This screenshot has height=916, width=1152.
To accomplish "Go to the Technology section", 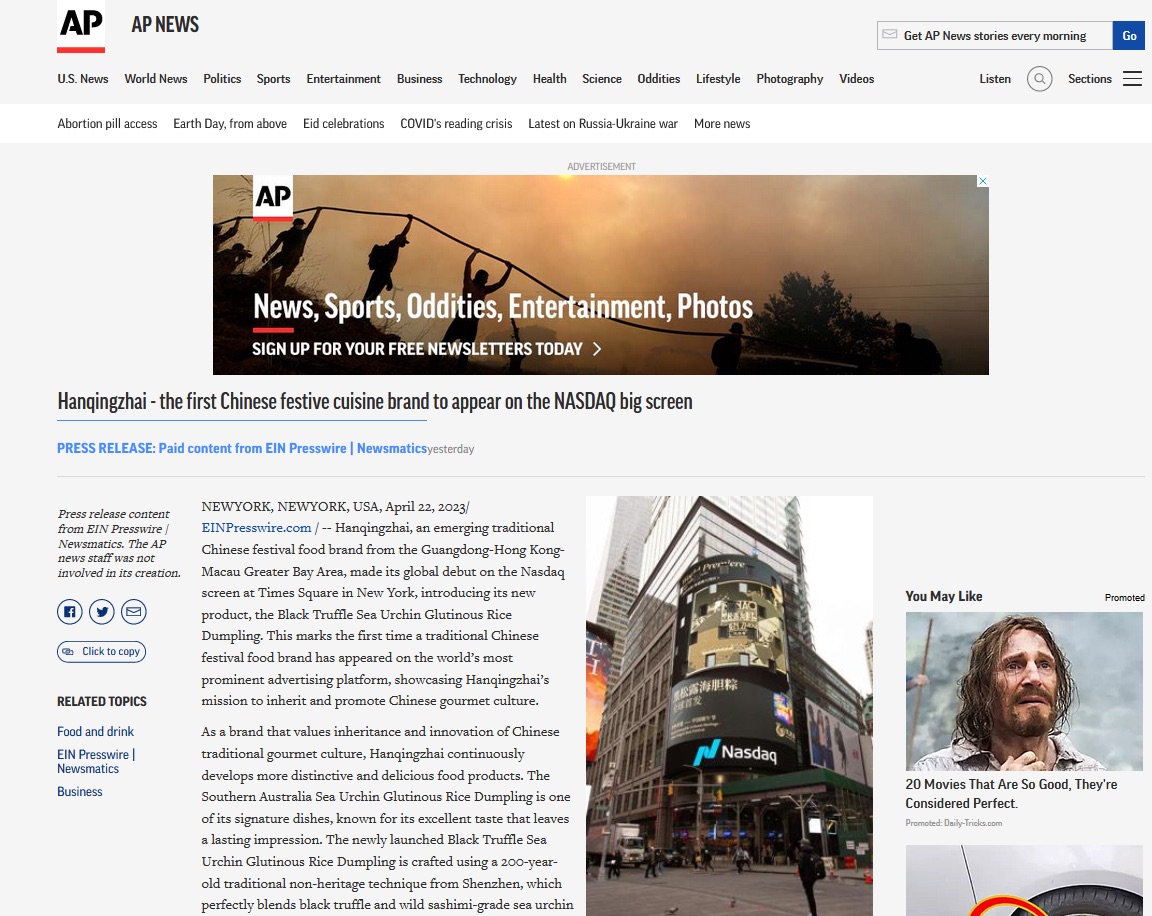I will point(487,79).
